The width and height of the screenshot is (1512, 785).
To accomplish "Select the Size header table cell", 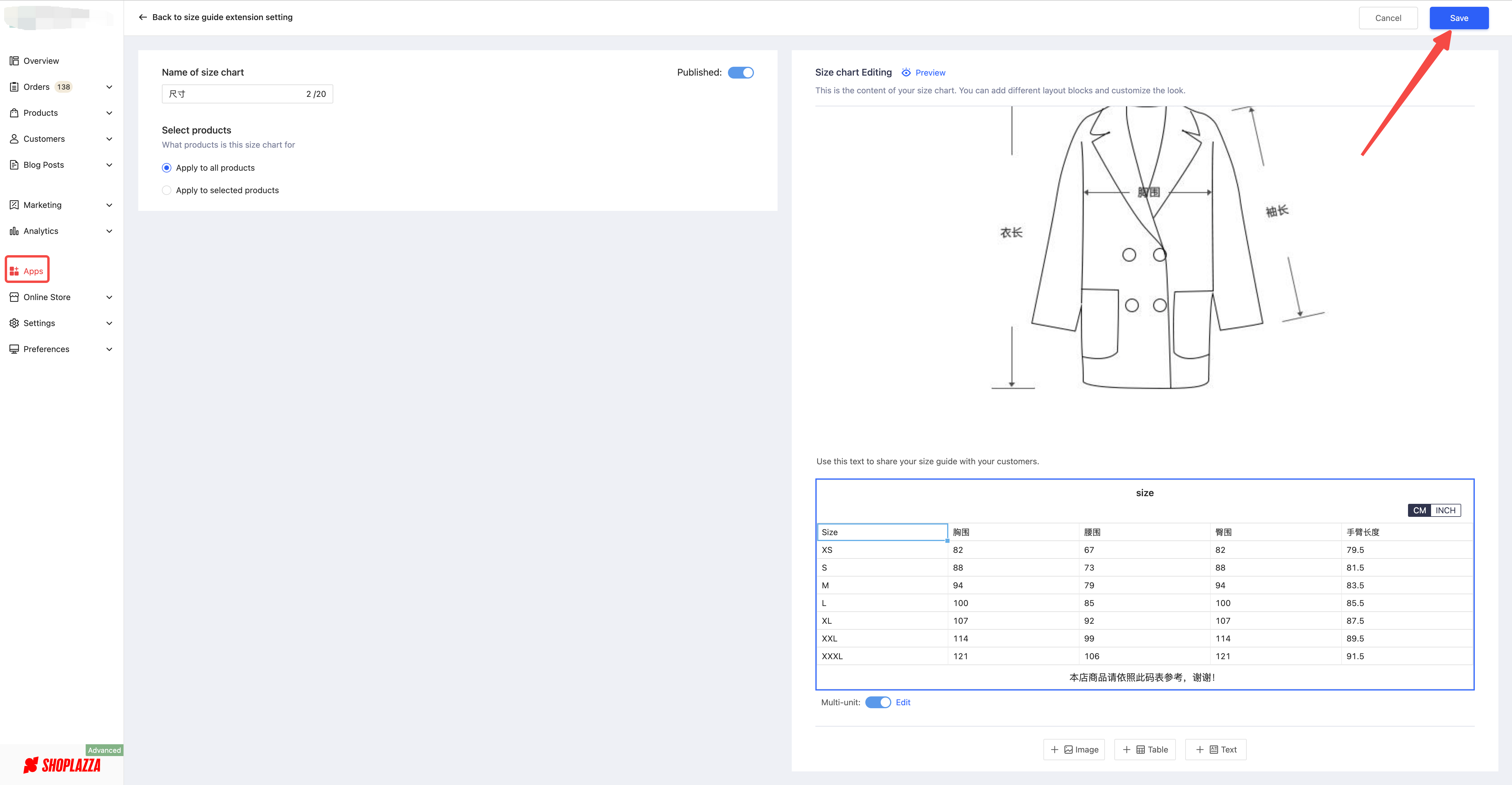I will click(x=882, y=532).
